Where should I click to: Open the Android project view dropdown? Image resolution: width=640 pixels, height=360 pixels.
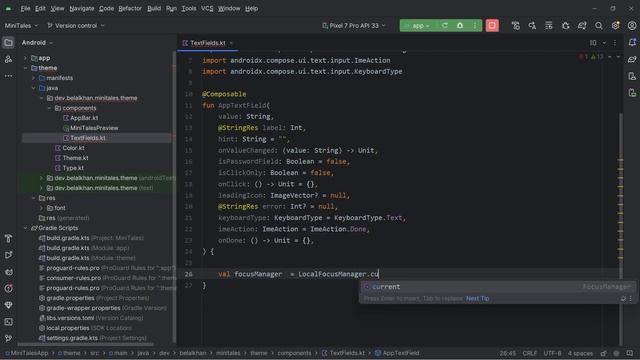pos(37,43)
